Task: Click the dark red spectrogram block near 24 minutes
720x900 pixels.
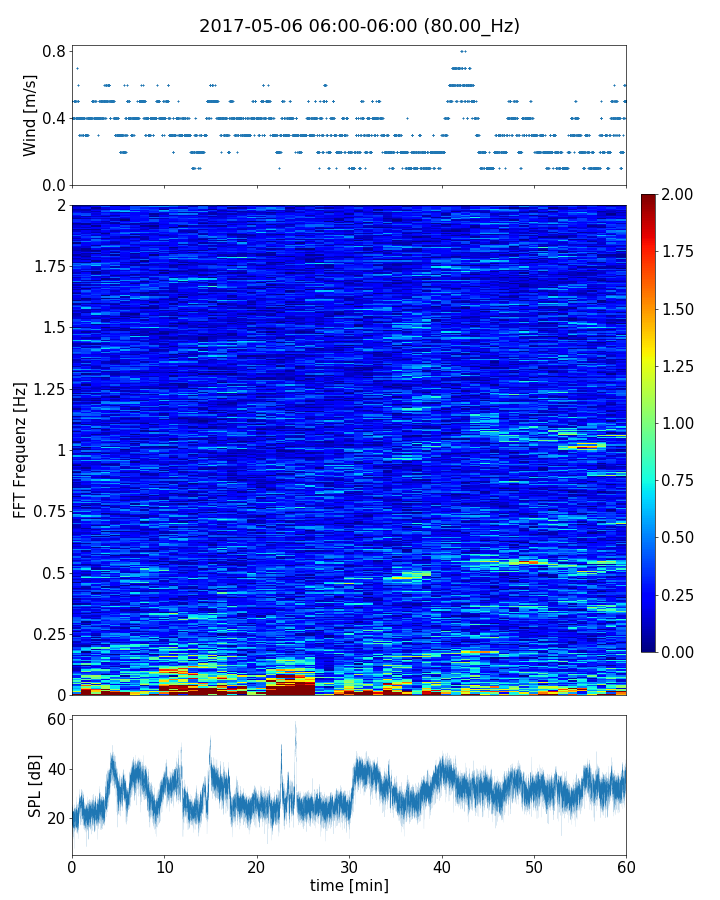Action: point(290,687)
